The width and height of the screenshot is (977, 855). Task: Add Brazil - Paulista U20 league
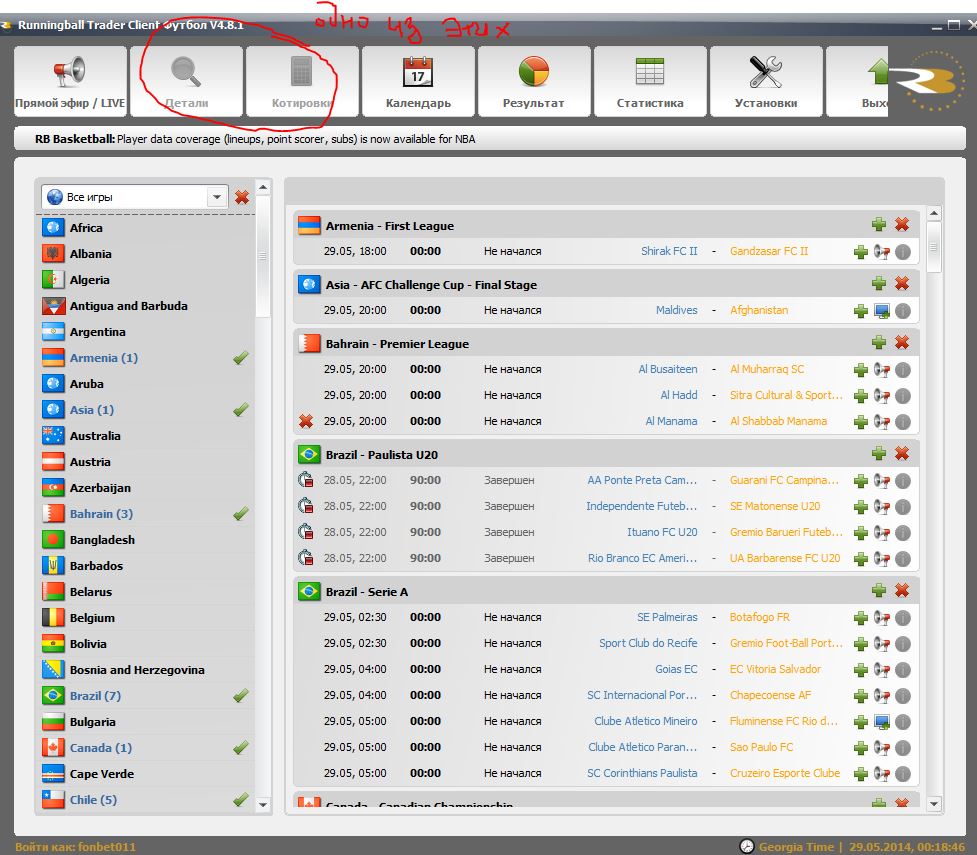879,454
